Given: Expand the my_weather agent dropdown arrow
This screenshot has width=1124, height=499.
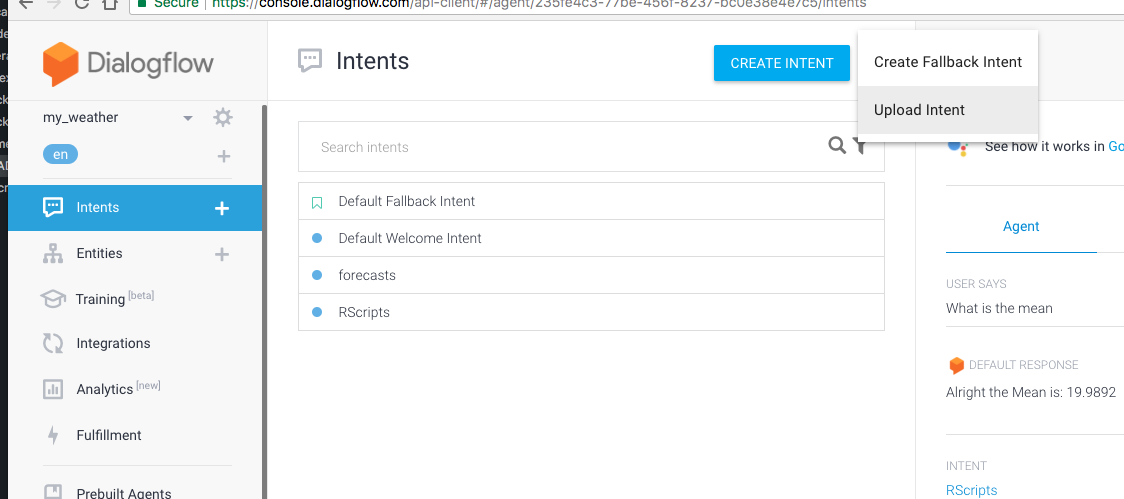Looking at the screenshot, I should 188,118.
